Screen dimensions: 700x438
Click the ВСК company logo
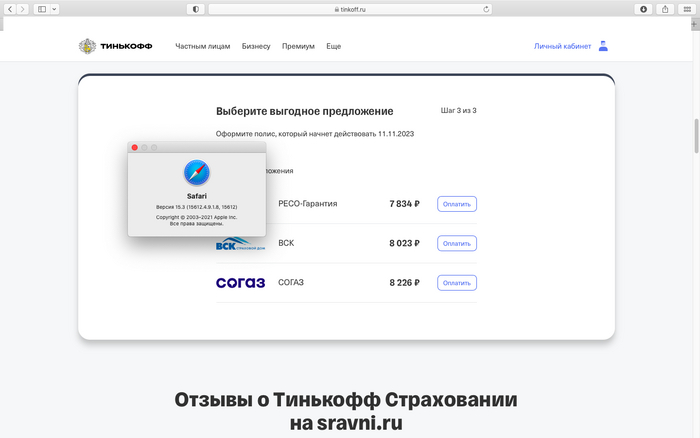[241, 244]
